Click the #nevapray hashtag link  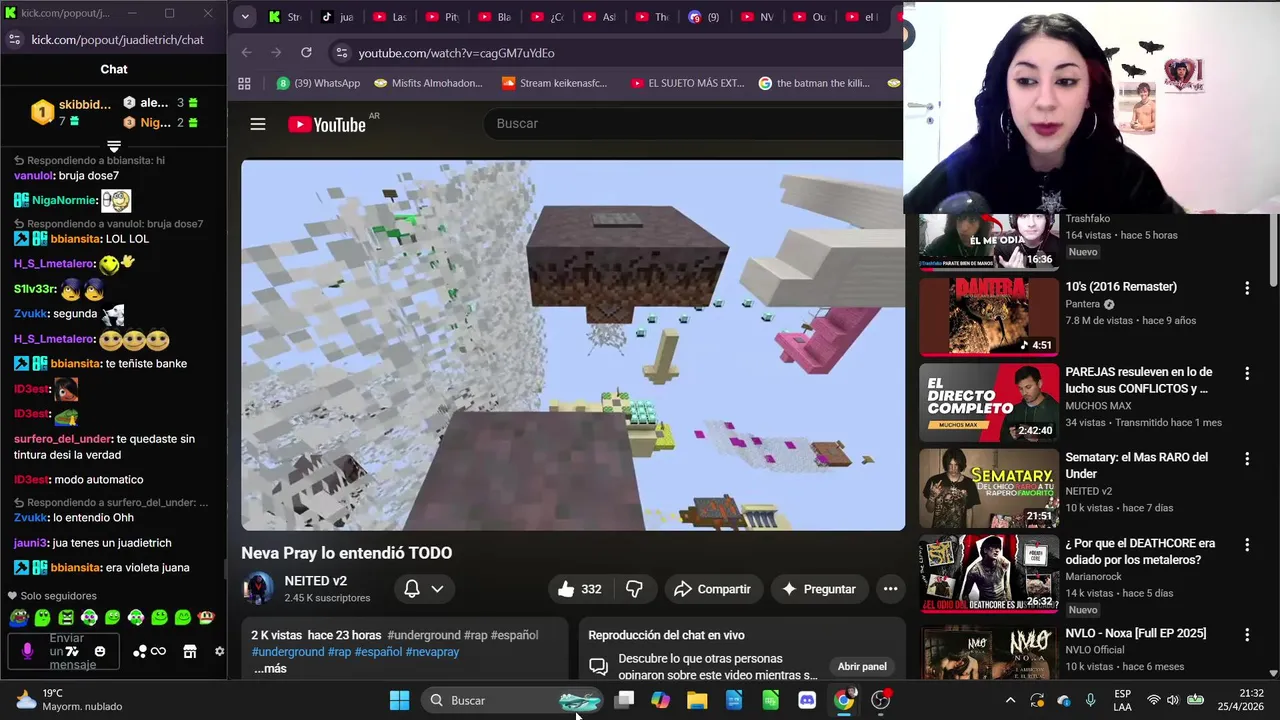[432, 652]
